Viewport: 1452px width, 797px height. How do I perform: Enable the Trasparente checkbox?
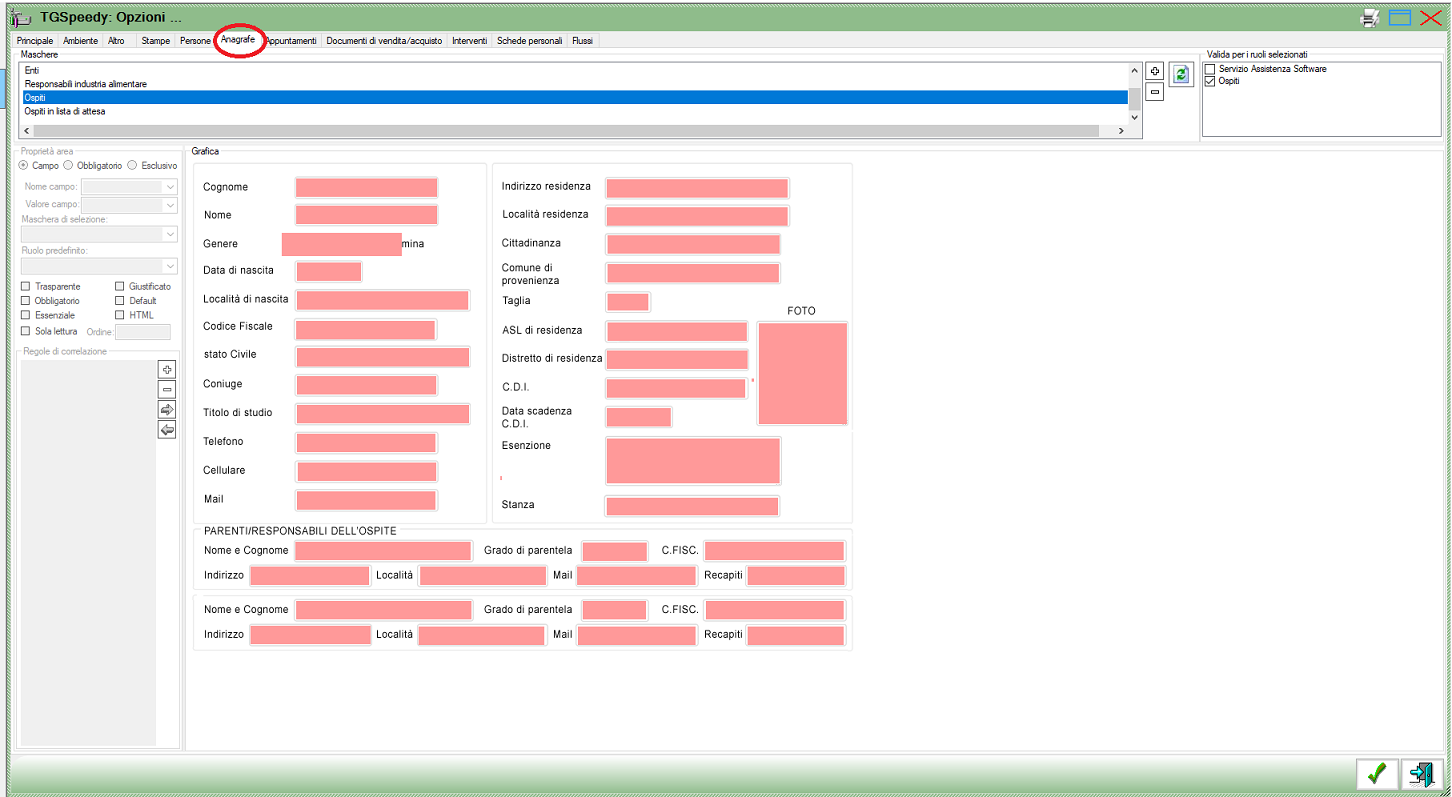point(26,287)
